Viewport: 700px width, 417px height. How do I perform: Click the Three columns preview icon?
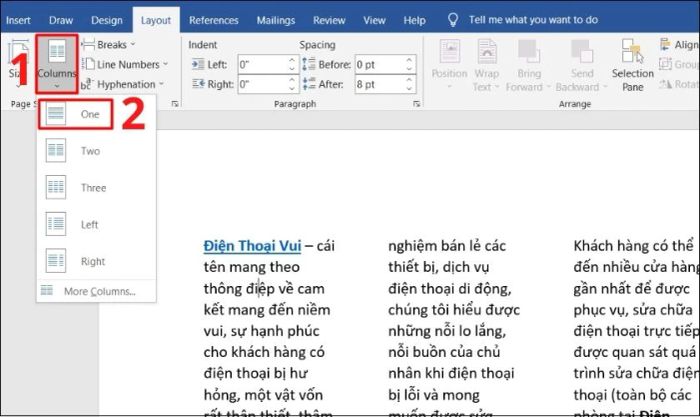point(56,187)
